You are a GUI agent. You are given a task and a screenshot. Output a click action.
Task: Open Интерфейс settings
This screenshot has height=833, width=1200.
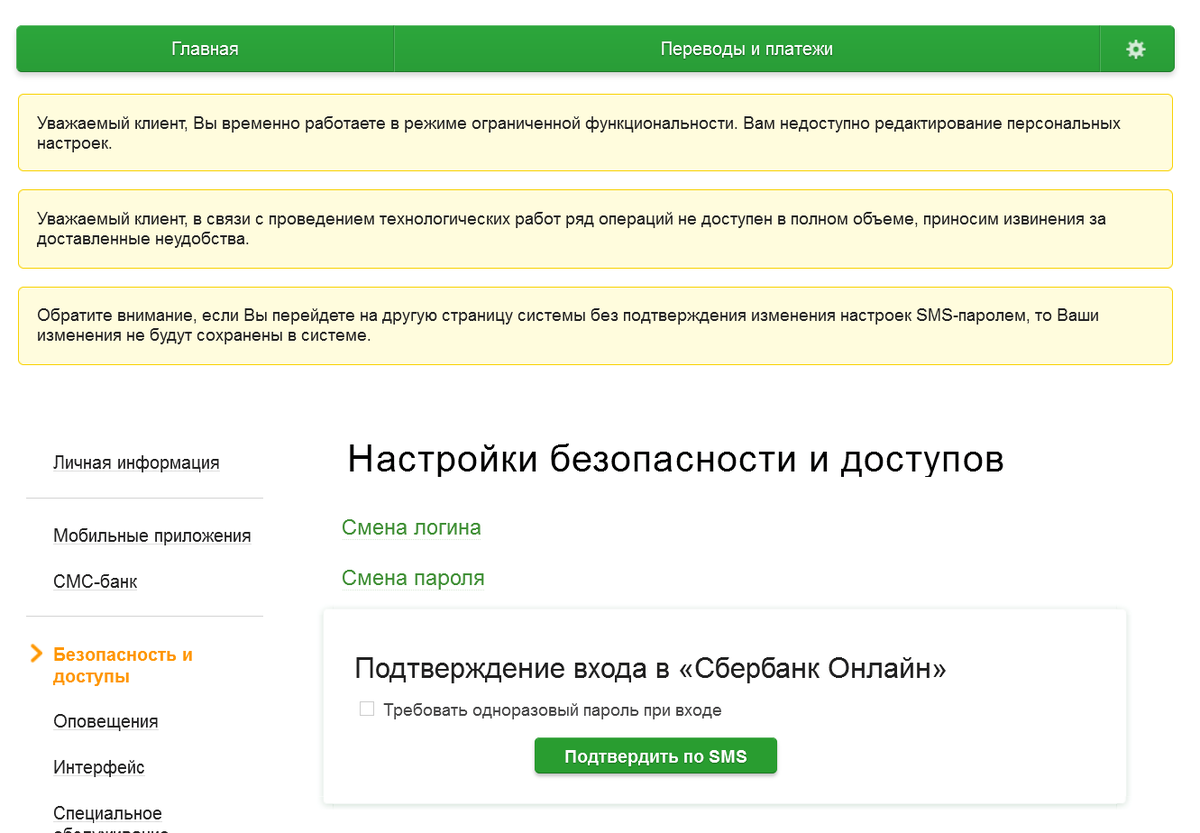(x=99, y=768)
